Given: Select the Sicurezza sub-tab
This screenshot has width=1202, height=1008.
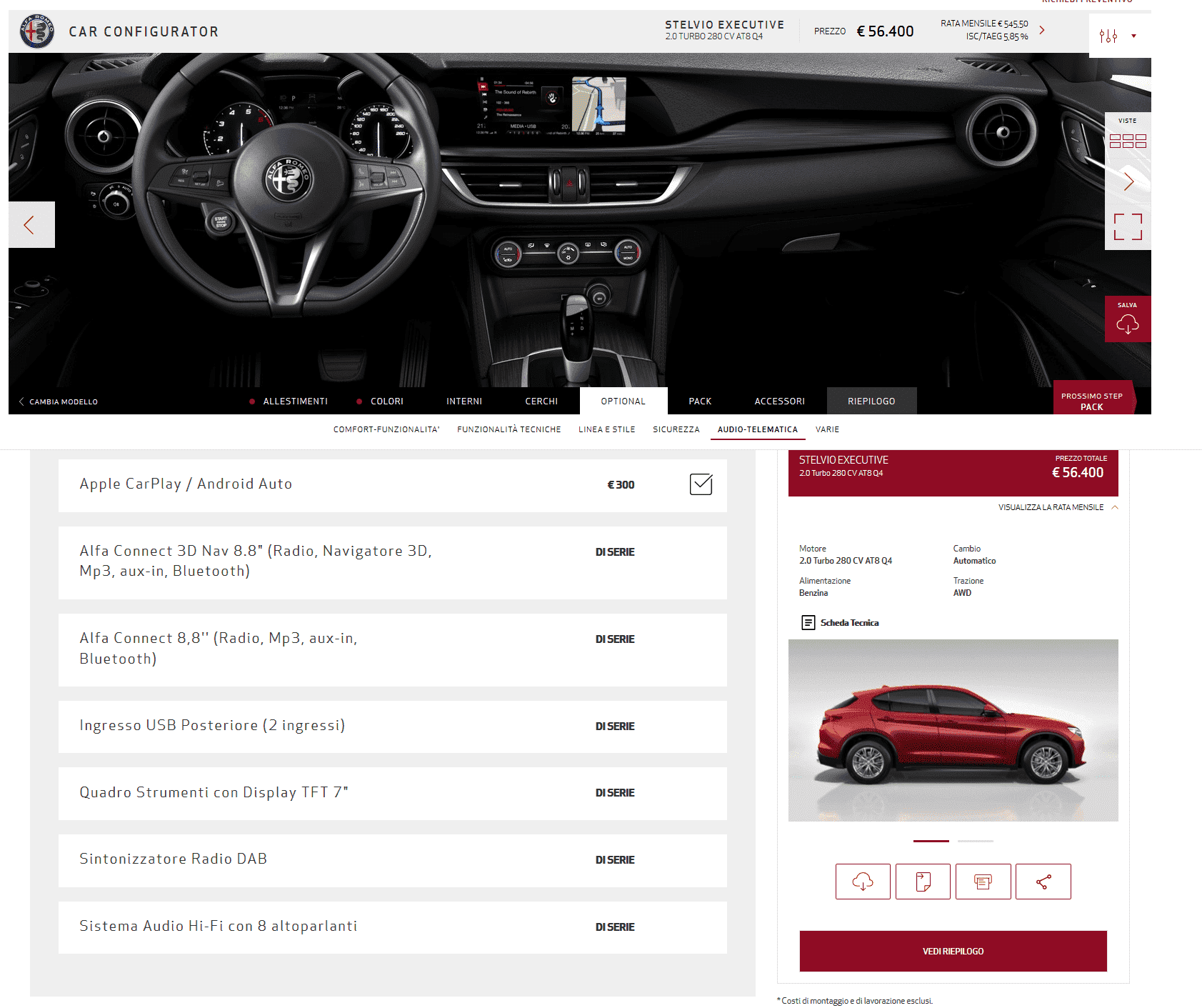Looking at the screenshot, I should click(676, 429).
